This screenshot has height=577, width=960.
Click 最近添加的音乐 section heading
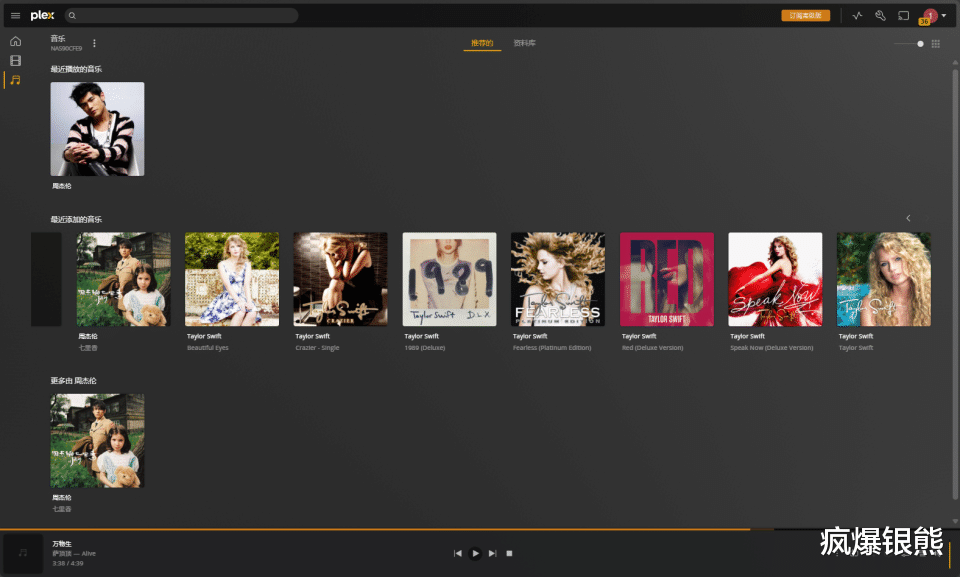pos(76,219)
